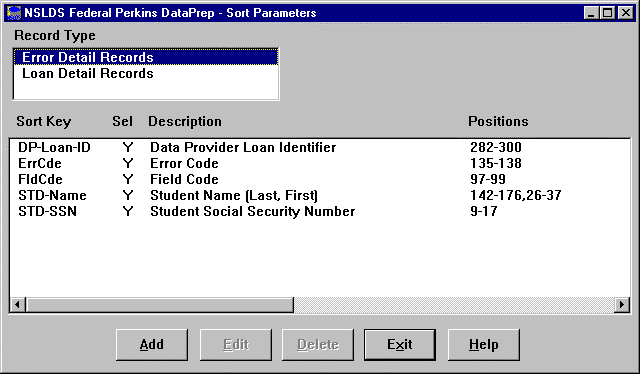Click the Edit button
The image size is (640, 374).
pyautogui.click(x=236, y=345)
